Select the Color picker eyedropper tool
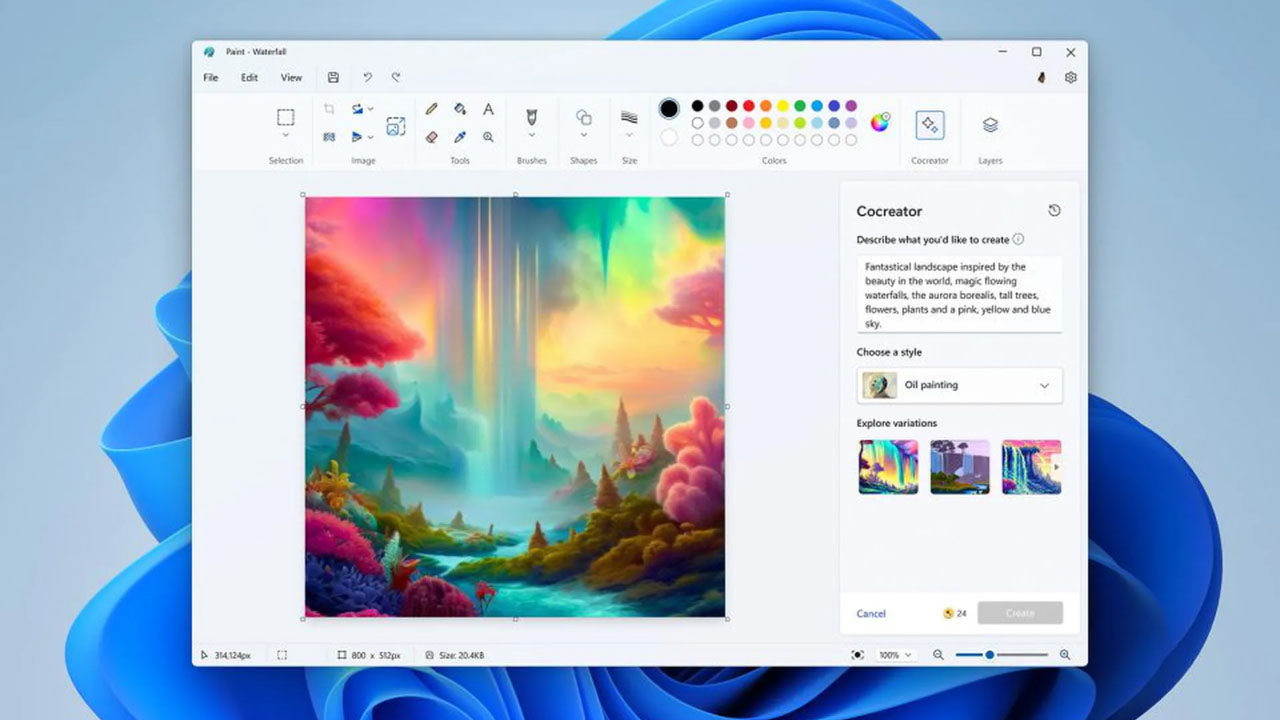 click(460, 137)
